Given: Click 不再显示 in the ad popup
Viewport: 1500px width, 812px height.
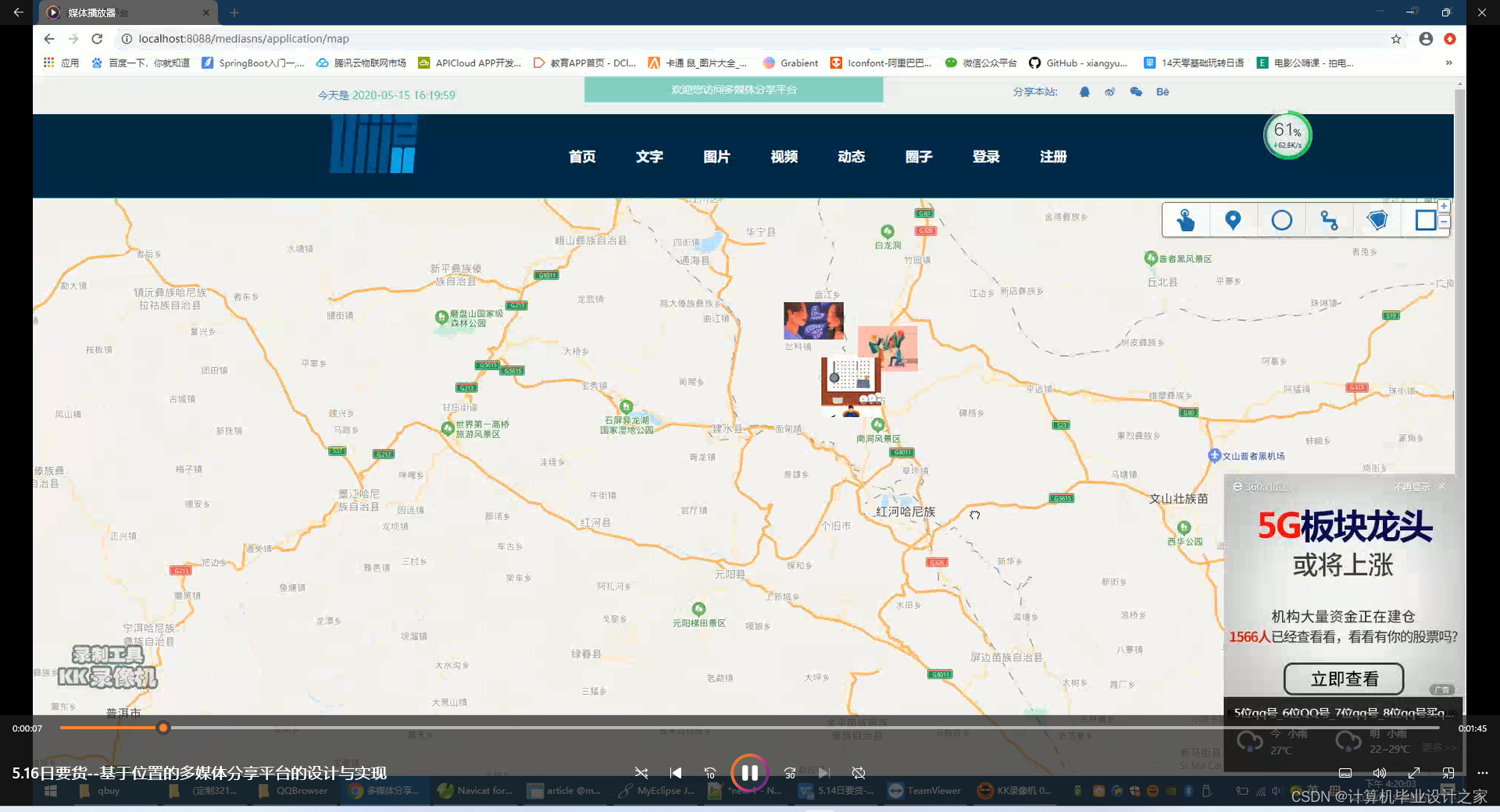Looking at the screenshot, I should [x=1412, y=486].
